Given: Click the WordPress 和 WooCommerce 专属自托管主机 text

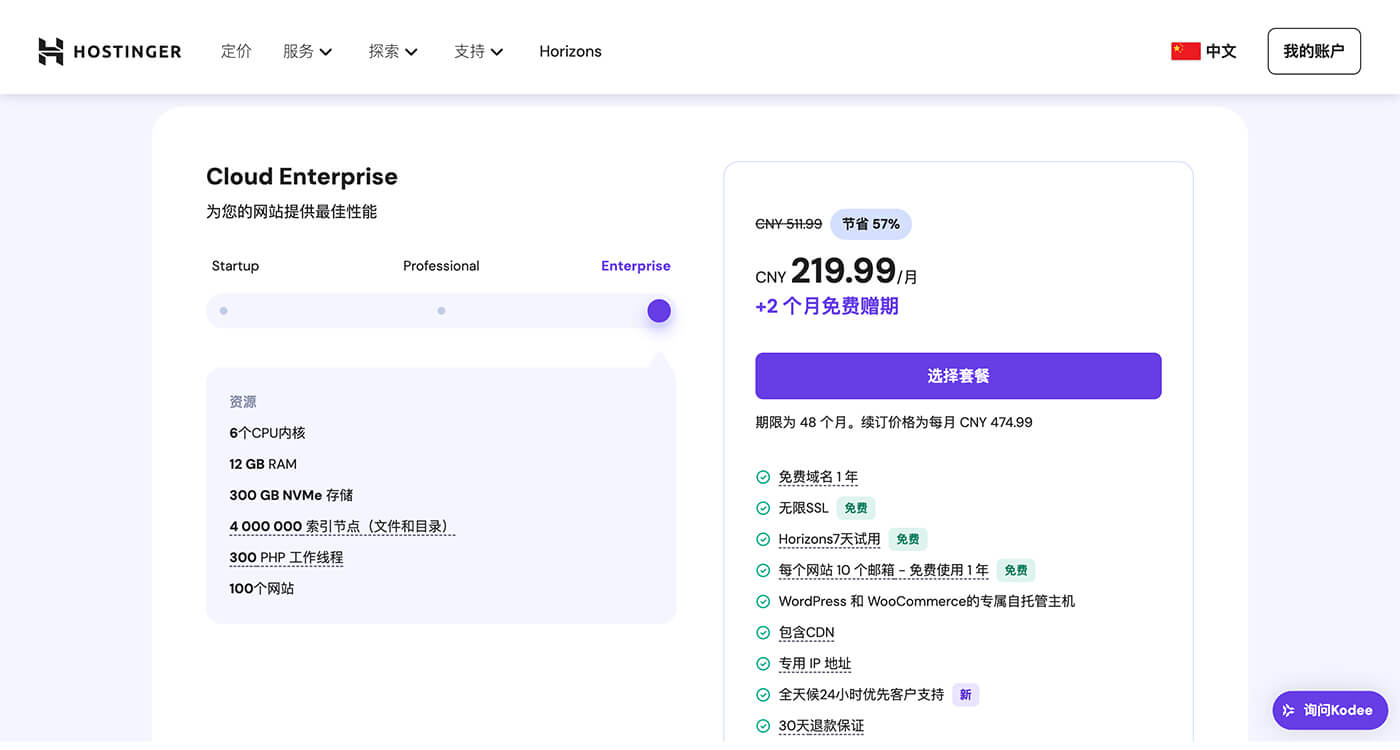Looking at the screenshot, I should point(927,601).
